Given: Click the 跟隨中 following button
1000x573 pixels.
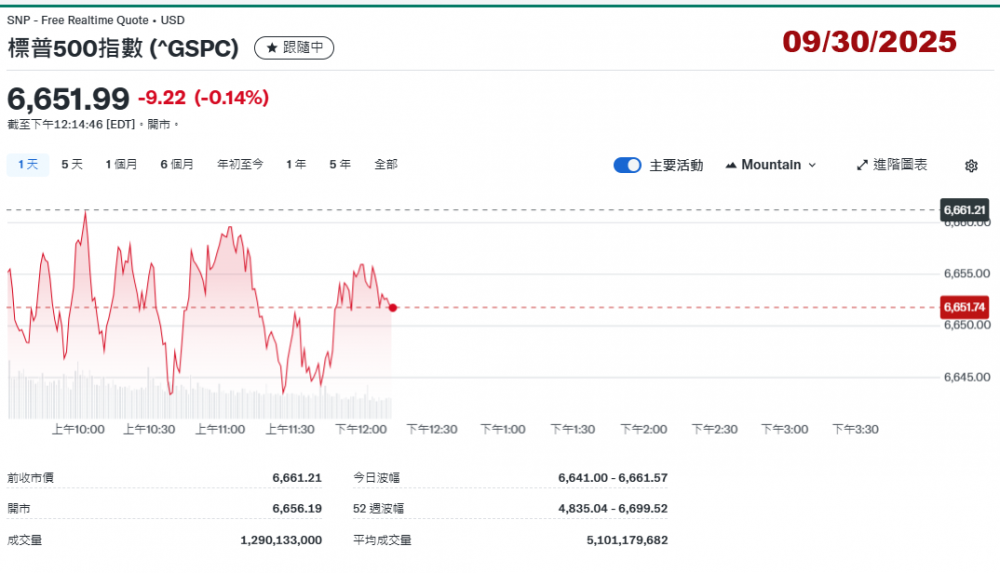Looking at the screenshot, I should point(304,48).
